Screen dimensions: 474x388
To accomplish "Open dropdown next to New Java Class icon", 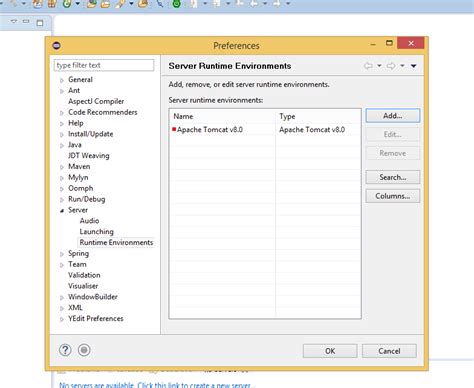I will coord(78,4).
